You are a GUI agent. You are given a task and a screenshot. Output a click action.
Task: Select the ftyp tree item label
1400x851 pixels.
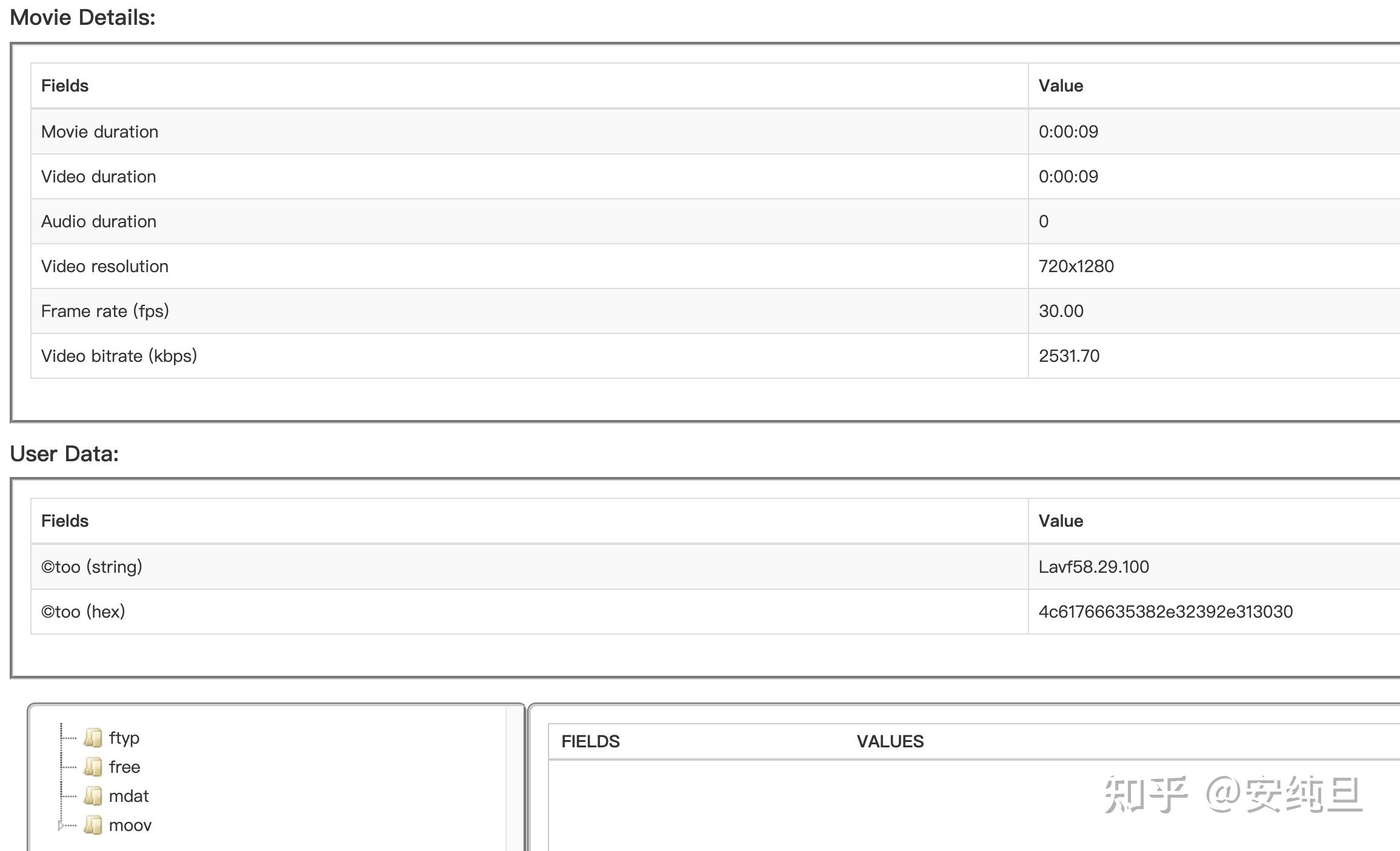pos(124,738)
